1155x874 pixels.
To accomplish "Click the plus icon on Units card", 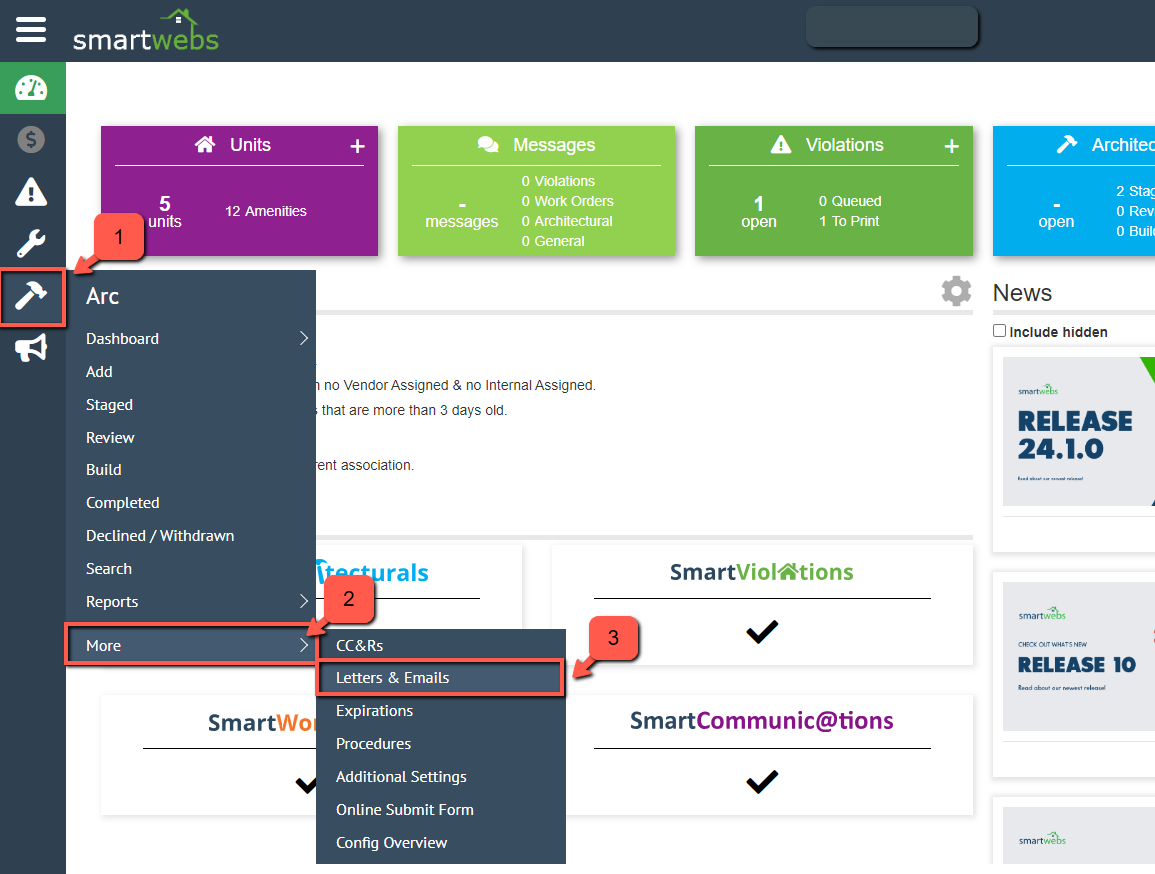I will click(x=357, y=147).
